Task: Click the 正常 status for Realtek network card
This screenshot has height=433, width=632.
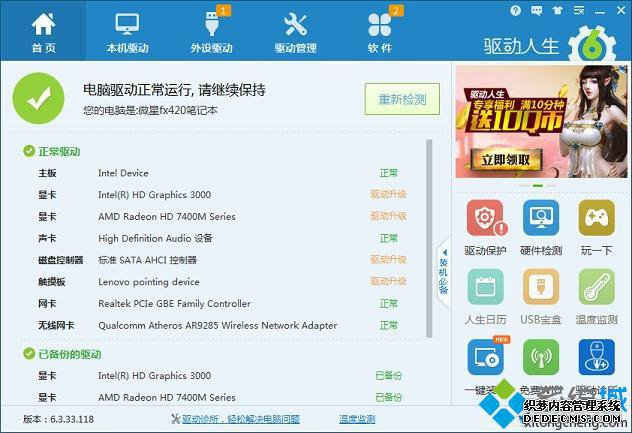Action: (x=389, y=304)
